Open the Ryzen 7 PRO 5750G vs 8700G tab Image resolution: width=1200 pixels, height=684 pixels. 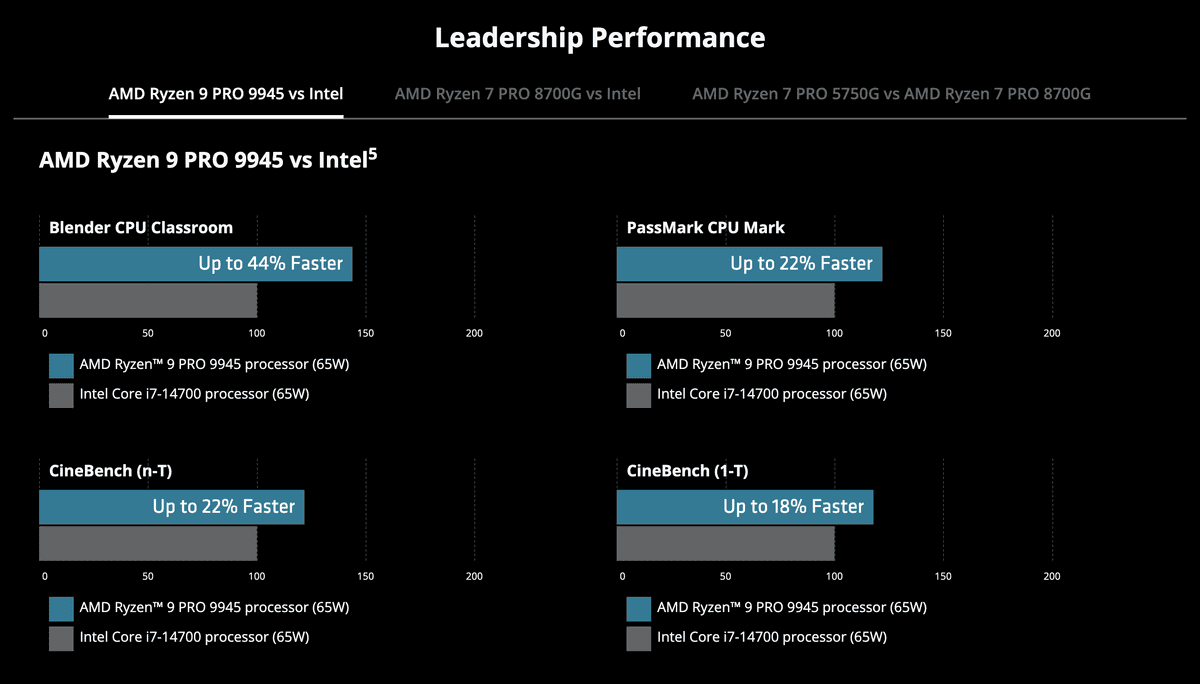click(891, 94)
